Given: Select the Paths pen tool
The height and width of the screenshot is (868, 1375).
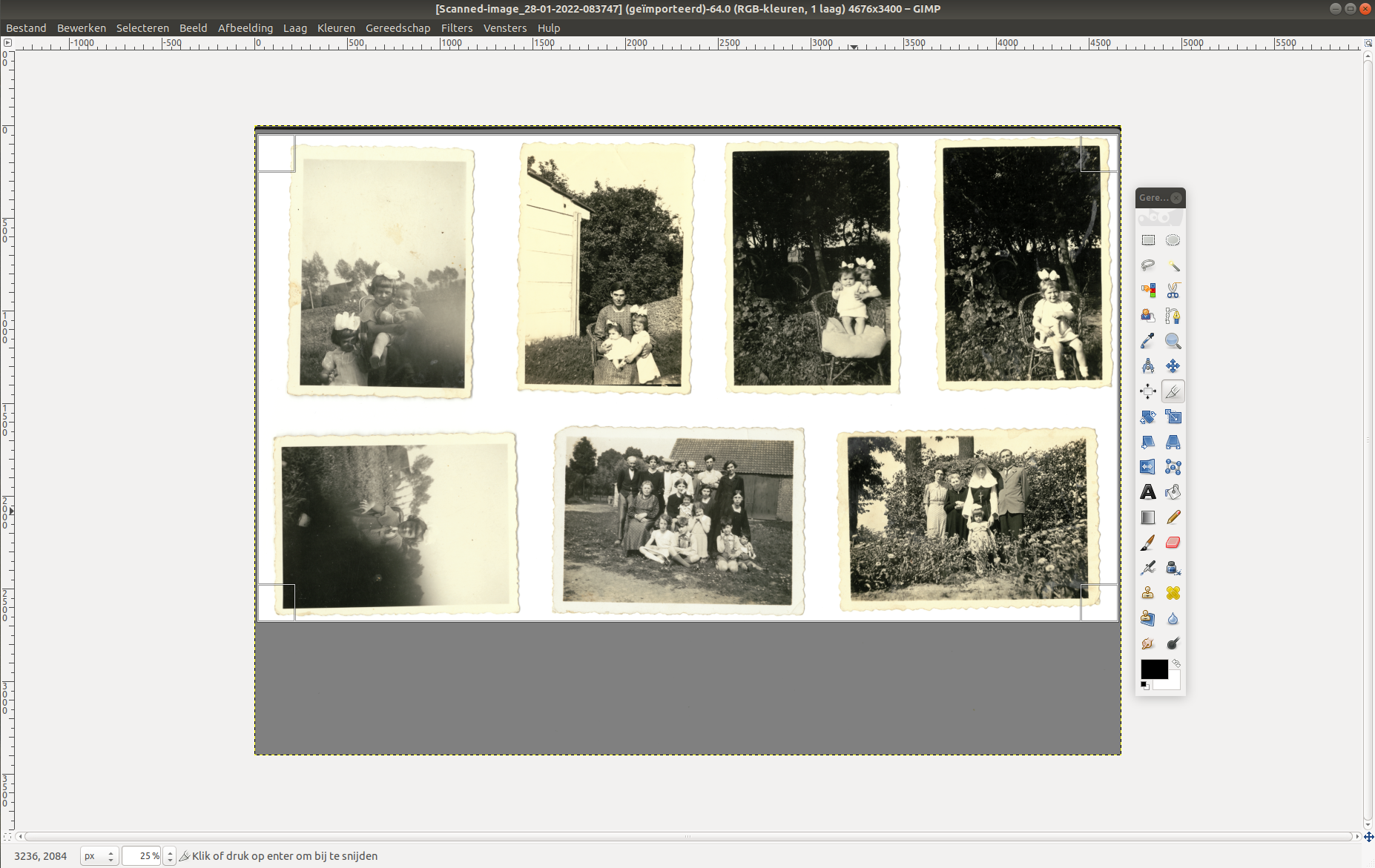Looking at the screenshot, I should coord(1173,316).
